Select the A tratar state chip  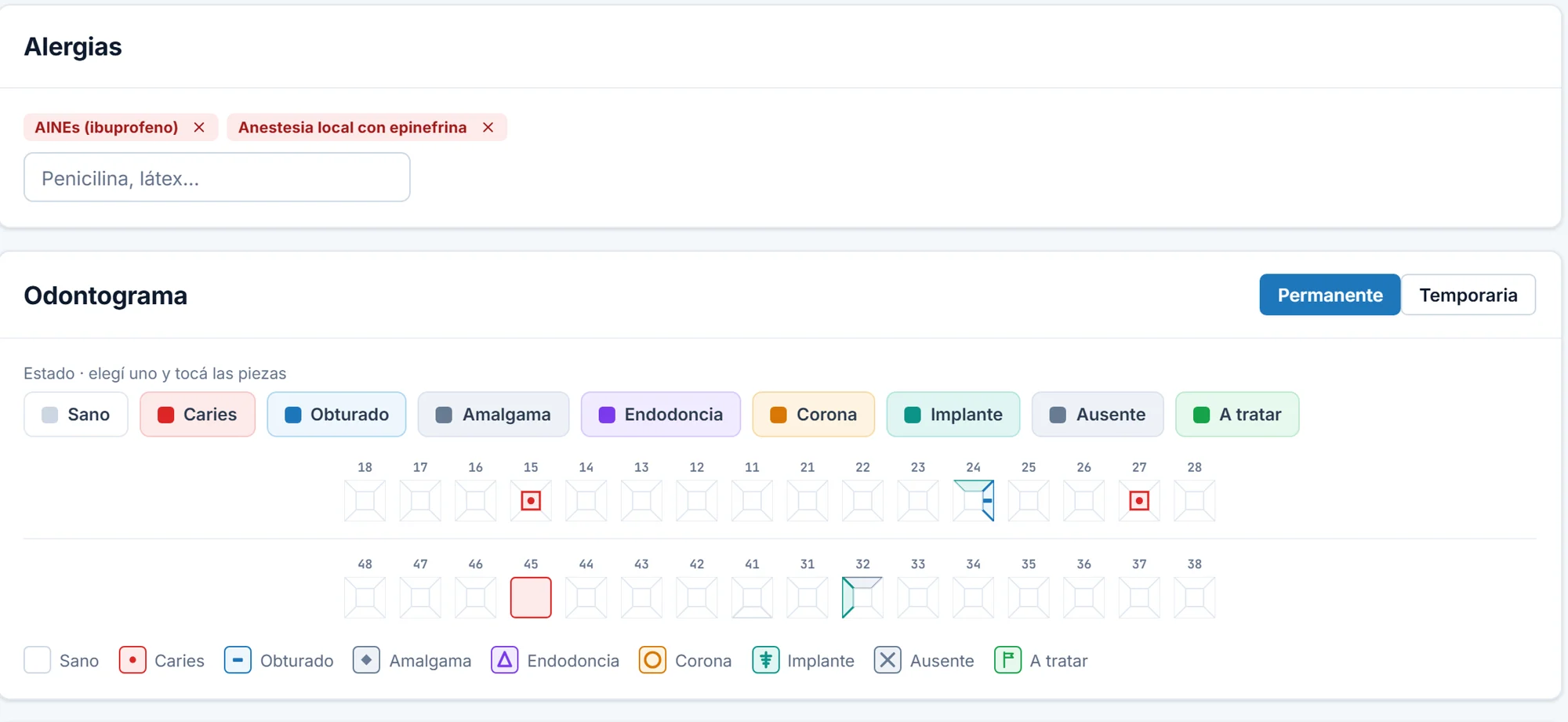(1237, 414)
